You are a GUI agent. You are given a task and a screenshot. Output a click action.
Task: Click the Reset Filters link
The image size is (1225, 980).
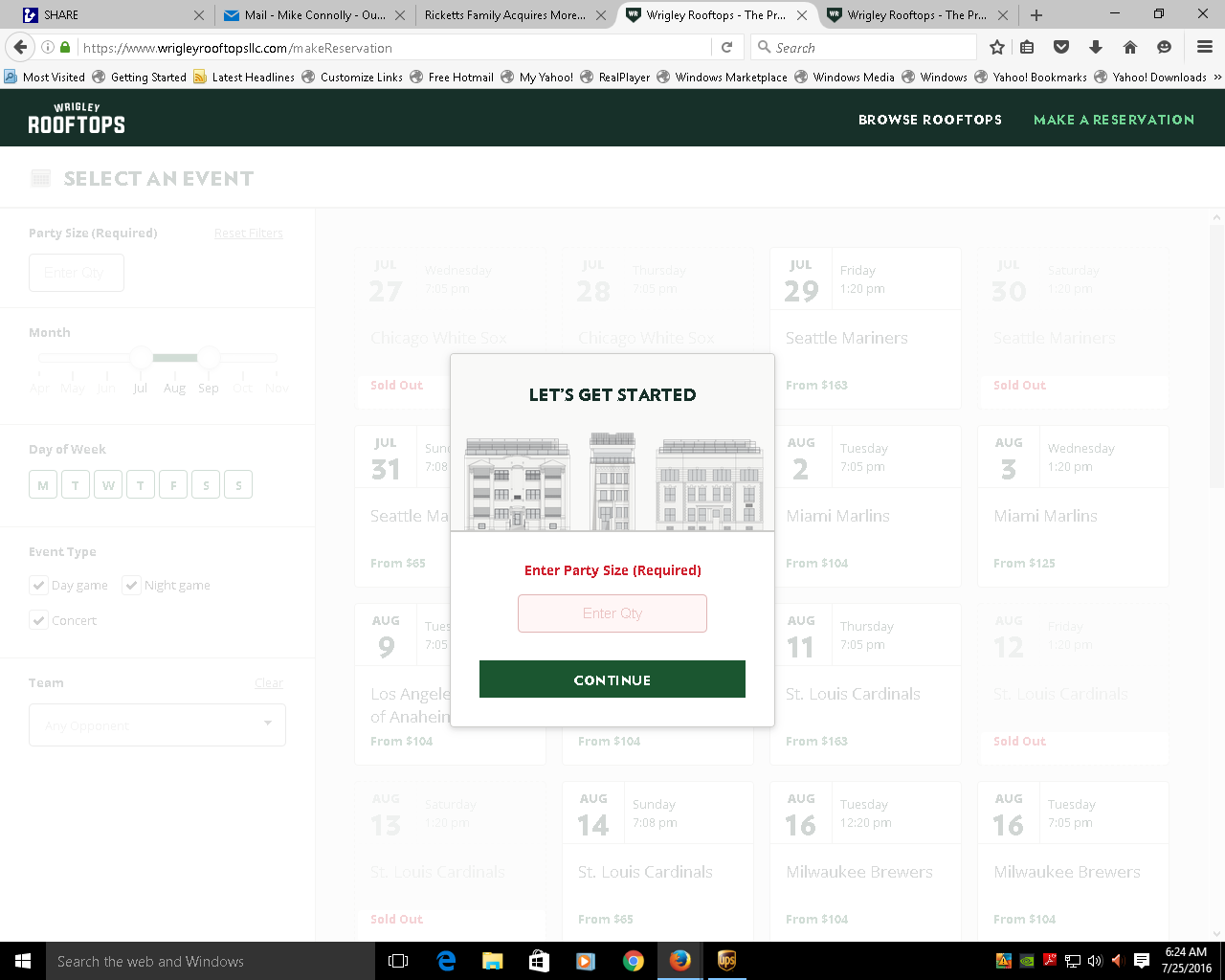tap(249, 234)
